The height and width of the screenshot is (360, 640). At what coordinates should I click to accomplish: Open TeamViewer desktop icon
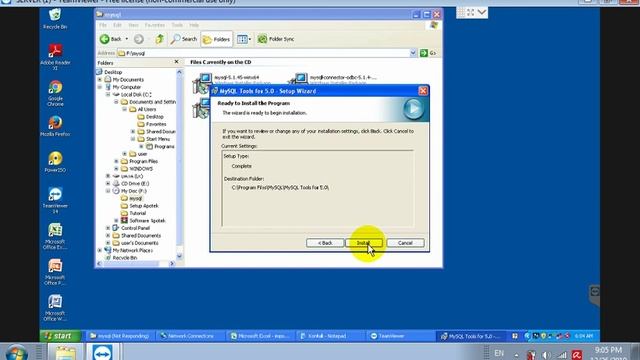55,200
